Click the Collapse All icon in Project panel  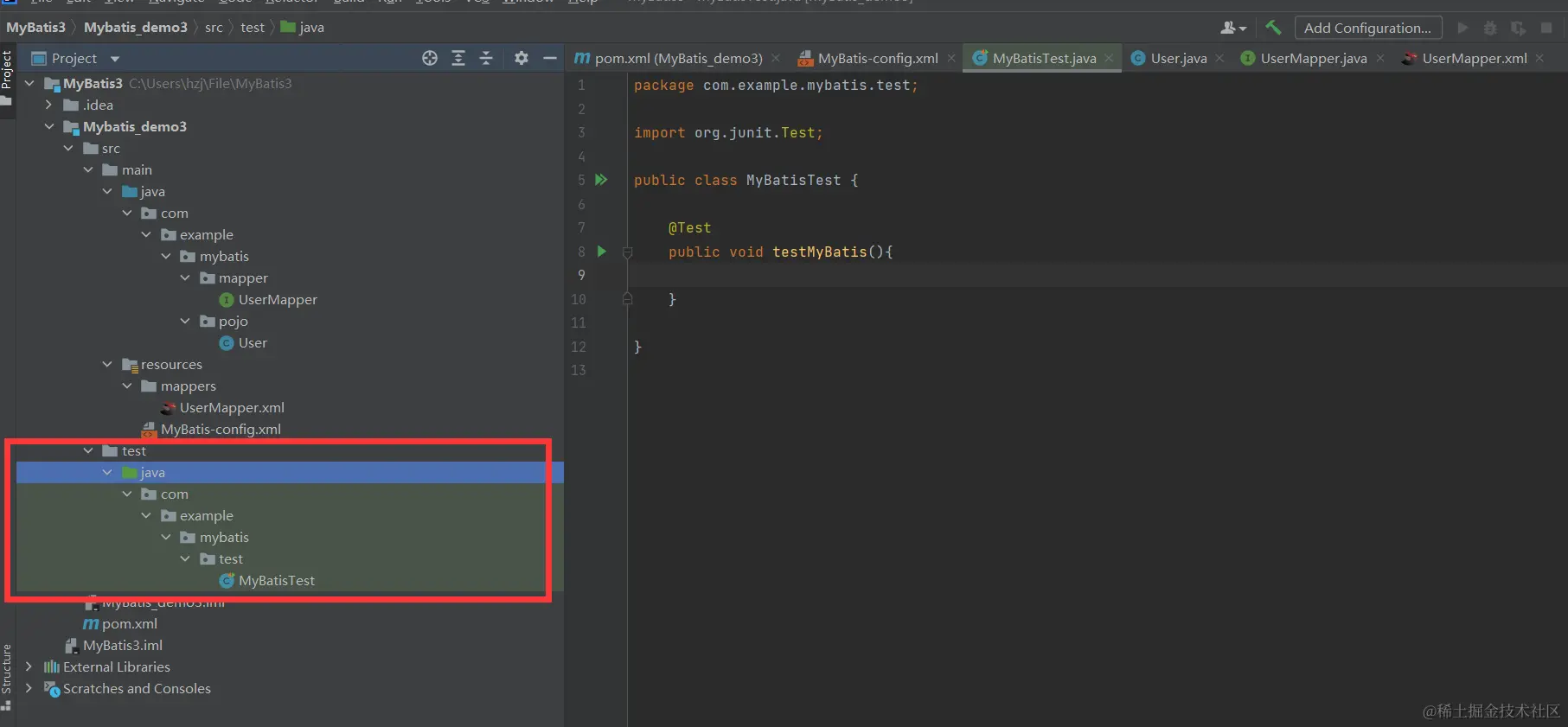click(x=486, y=58)
